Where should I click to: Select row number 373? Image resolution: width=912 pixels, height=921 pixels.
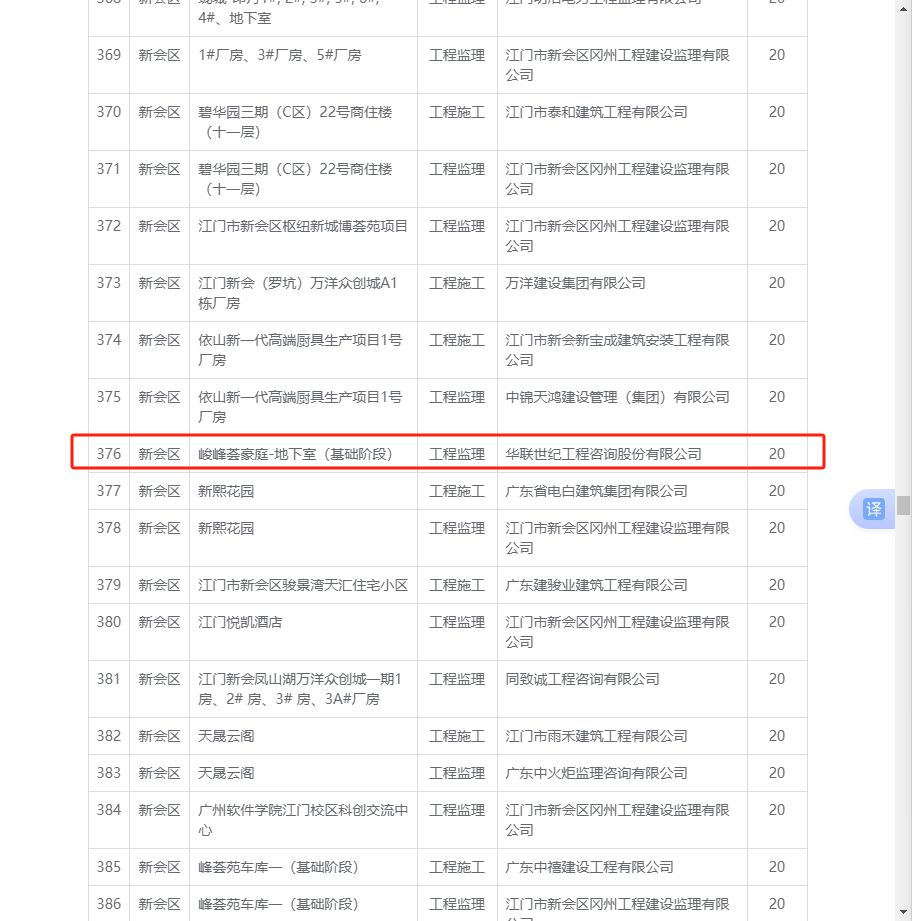pos(109,283)
